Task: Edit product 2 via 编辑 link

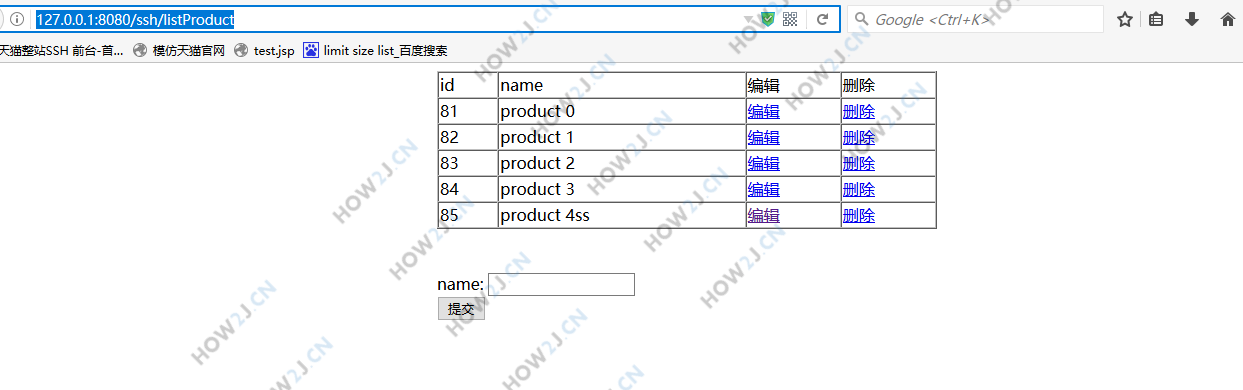Action: (764, 164)
